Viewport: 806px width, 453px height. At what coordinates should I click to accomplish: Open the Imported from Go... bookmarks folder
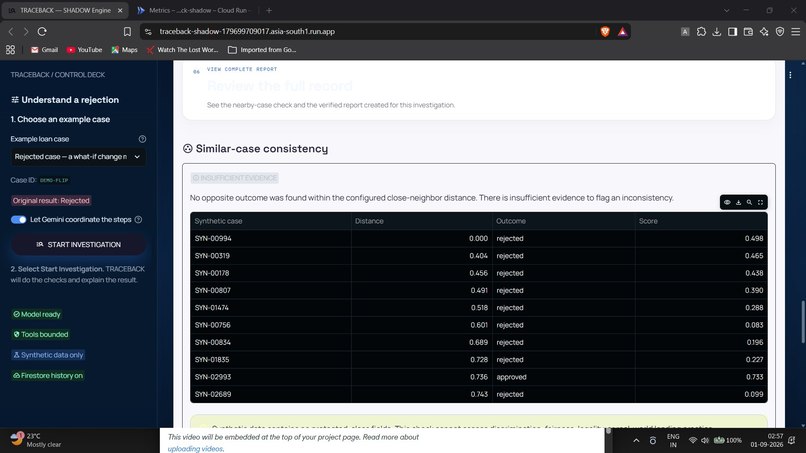262,50
